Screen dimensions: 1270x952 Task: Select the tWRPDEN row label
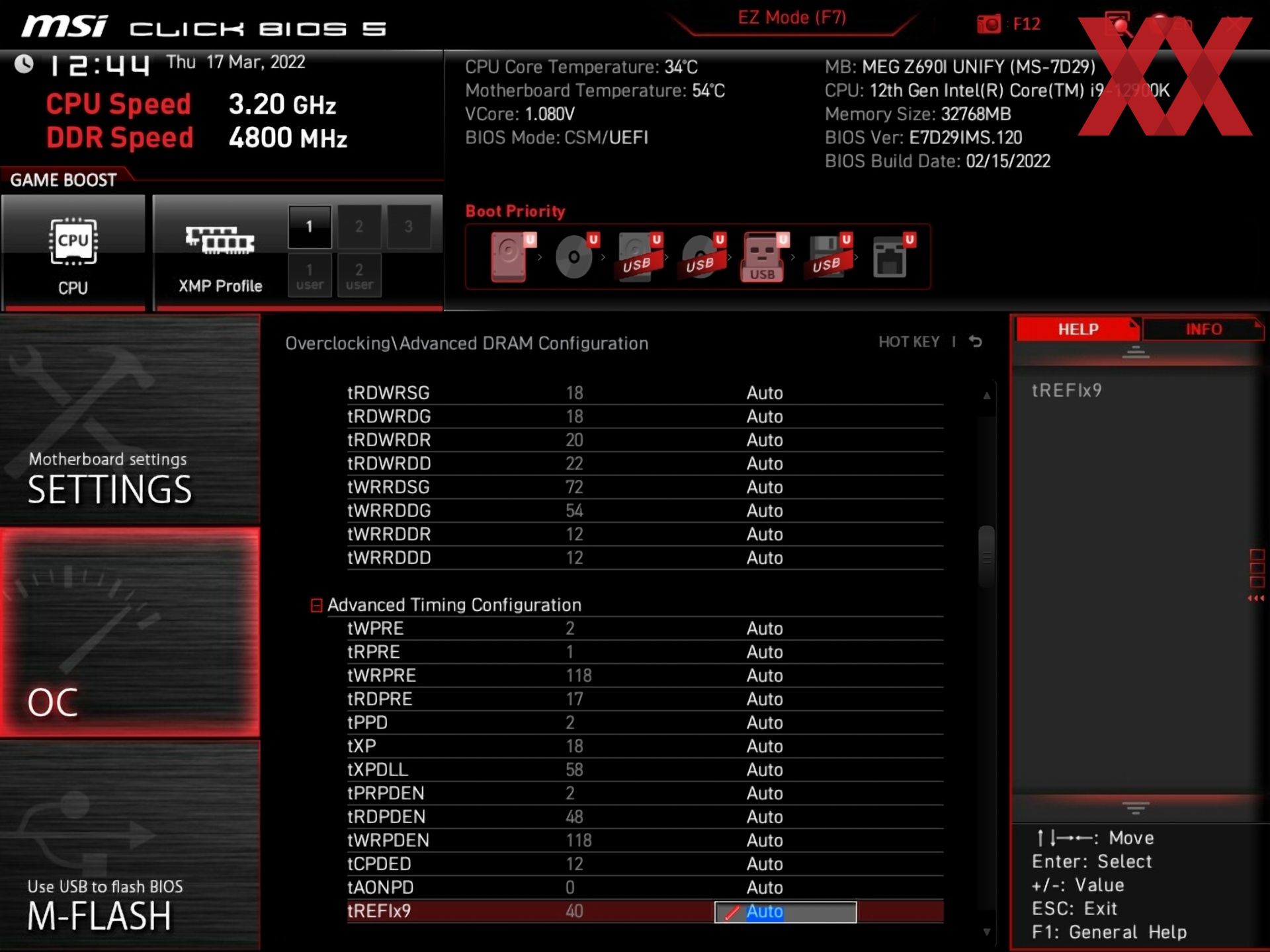pos(388,840)
